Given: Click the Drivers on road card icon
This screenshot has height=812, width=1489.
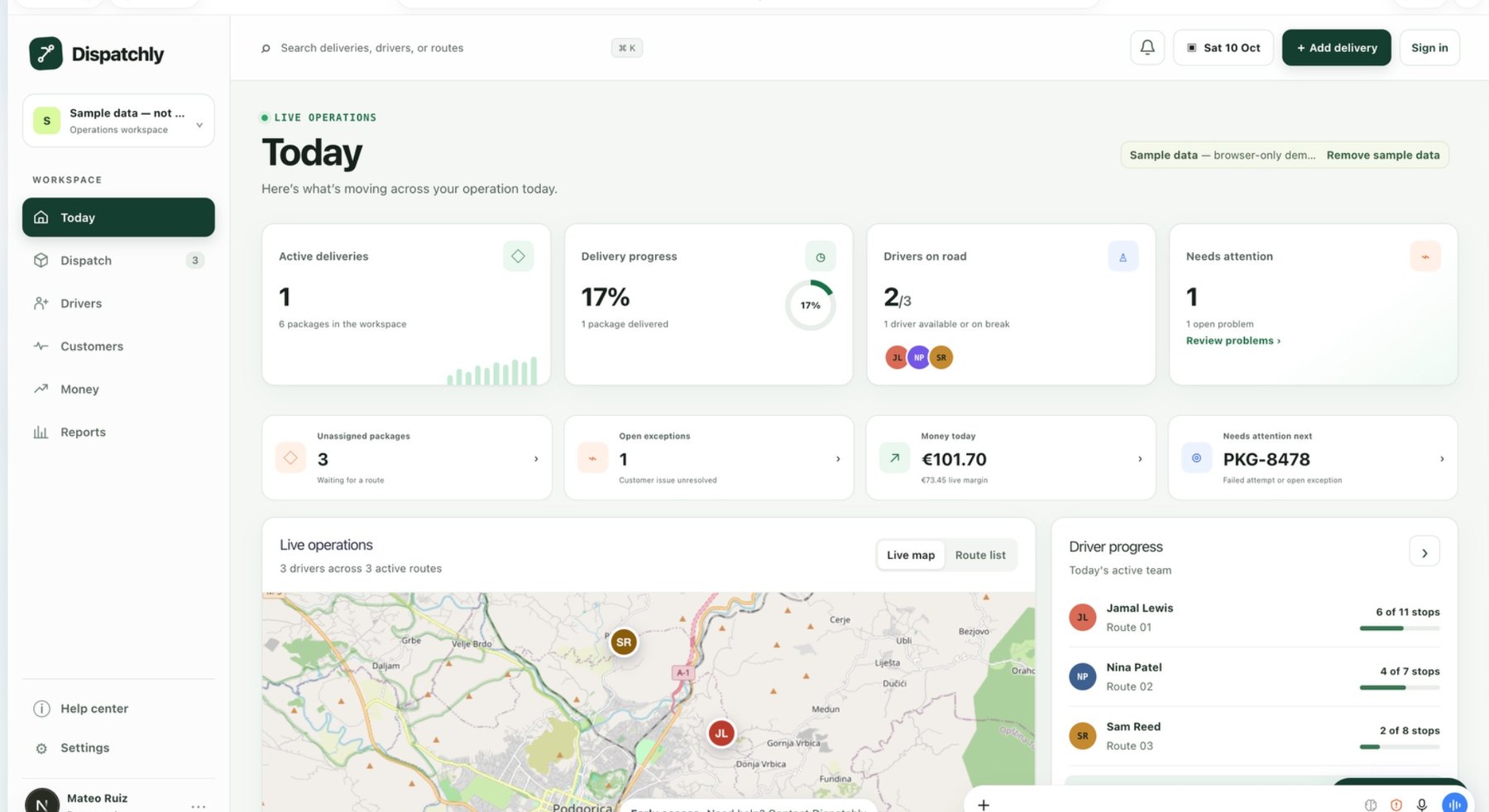Looking at the screenshot, I should [1123, 257].
